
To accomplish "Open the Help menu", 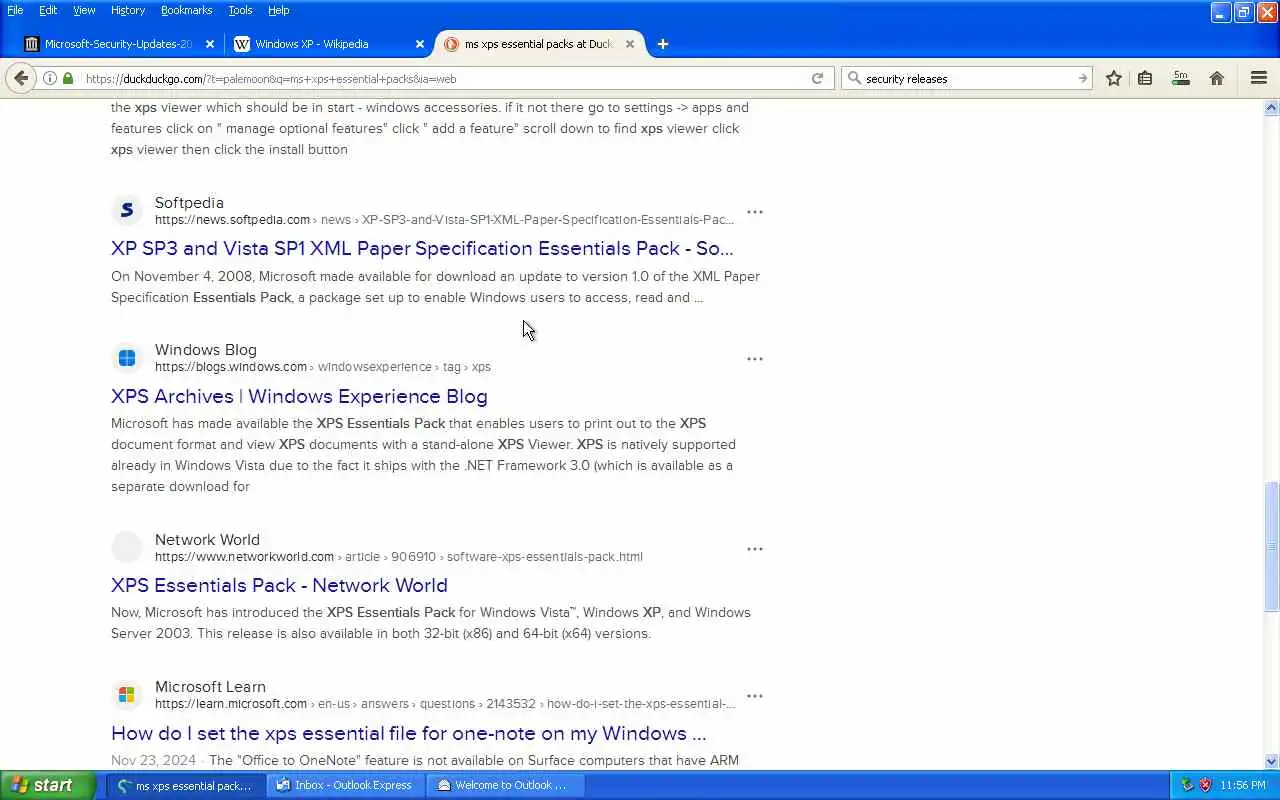I will 279,10.
